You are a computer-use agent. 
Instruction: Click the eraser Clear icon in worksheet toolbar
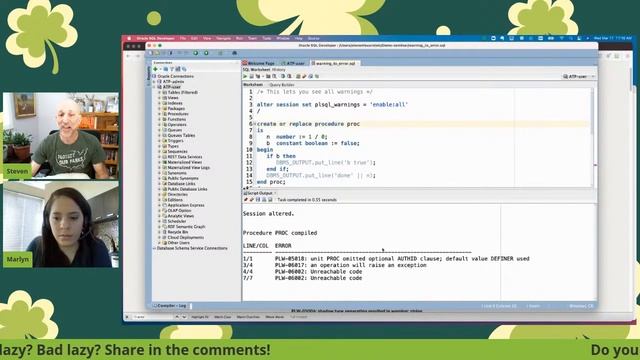tap(304, 76)
